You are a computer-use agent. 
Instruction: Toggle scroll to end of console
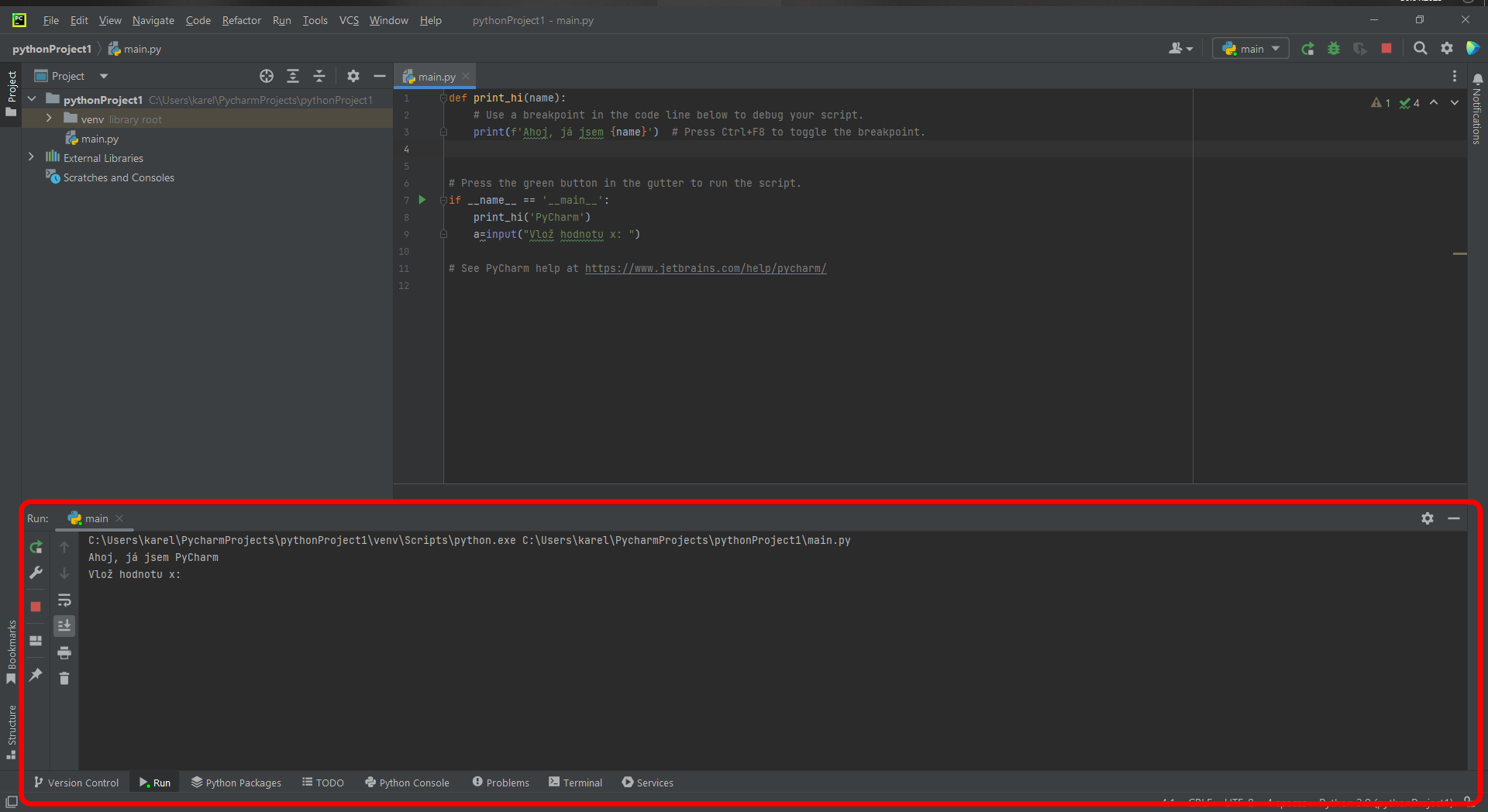(x=64, y=625)
